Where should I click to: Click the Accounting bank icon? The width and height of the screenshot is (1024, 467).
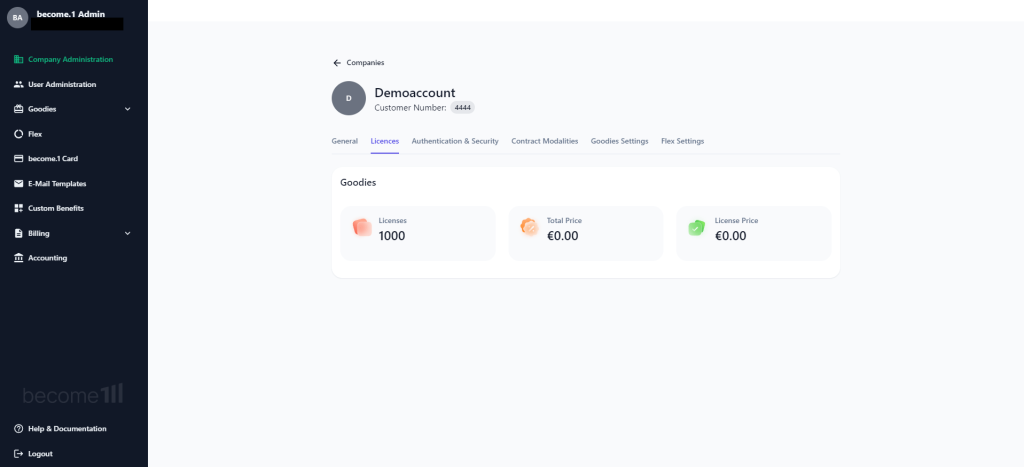point(18,258)
